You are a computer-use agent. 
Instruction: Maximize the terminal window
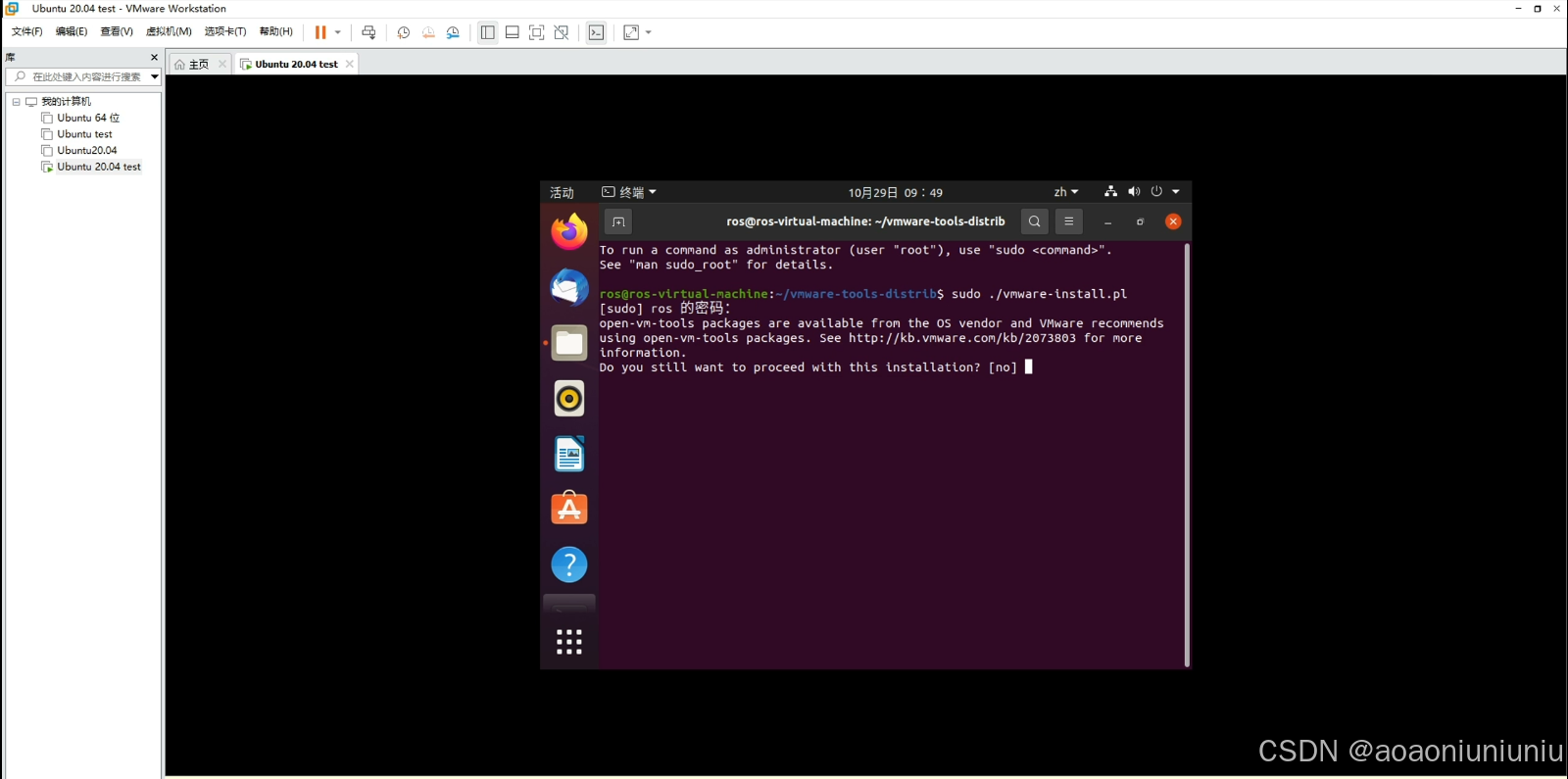1140,222
